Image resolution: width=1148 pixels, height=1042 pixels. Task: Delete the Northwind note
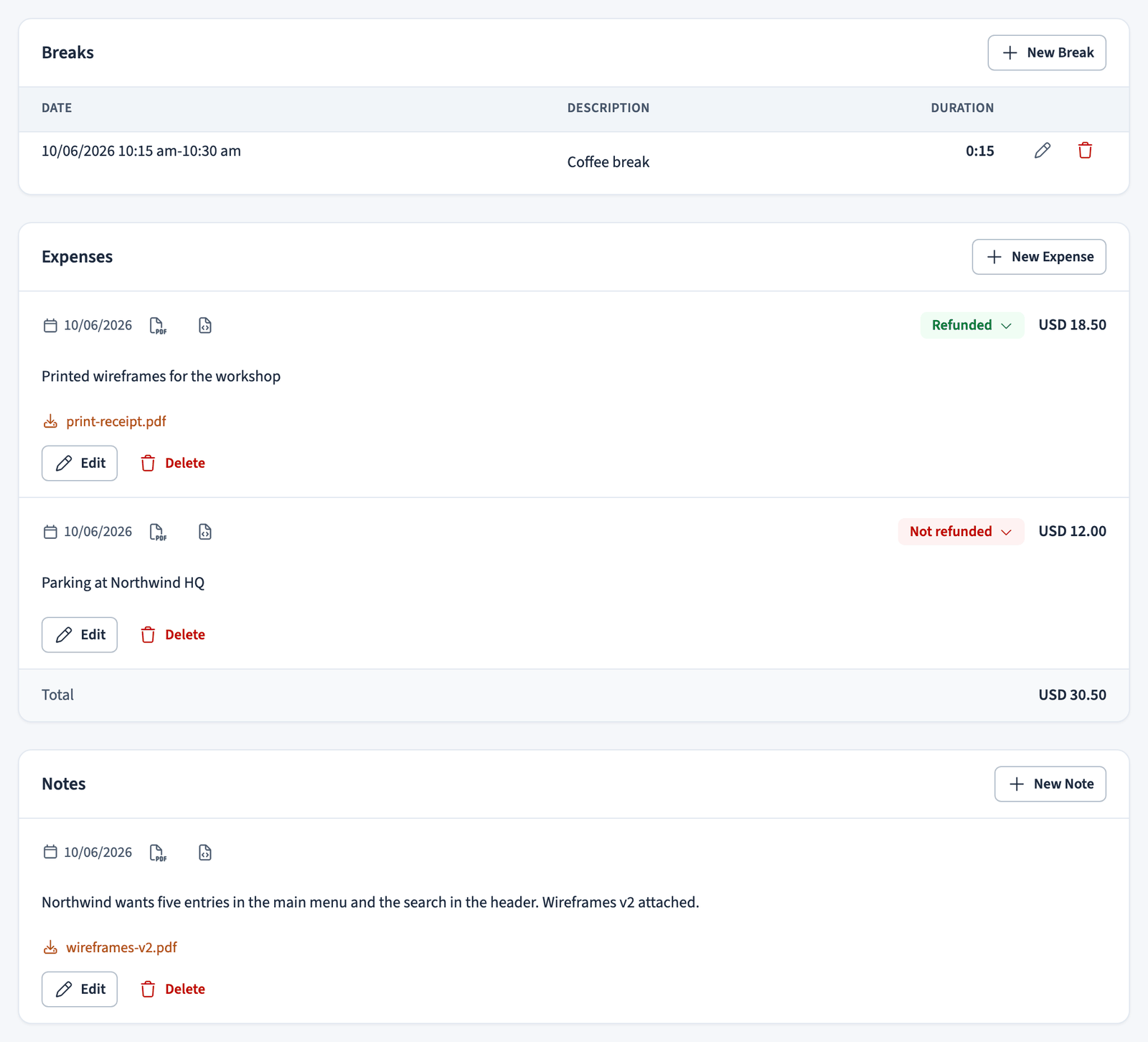[x=173, y=990]
